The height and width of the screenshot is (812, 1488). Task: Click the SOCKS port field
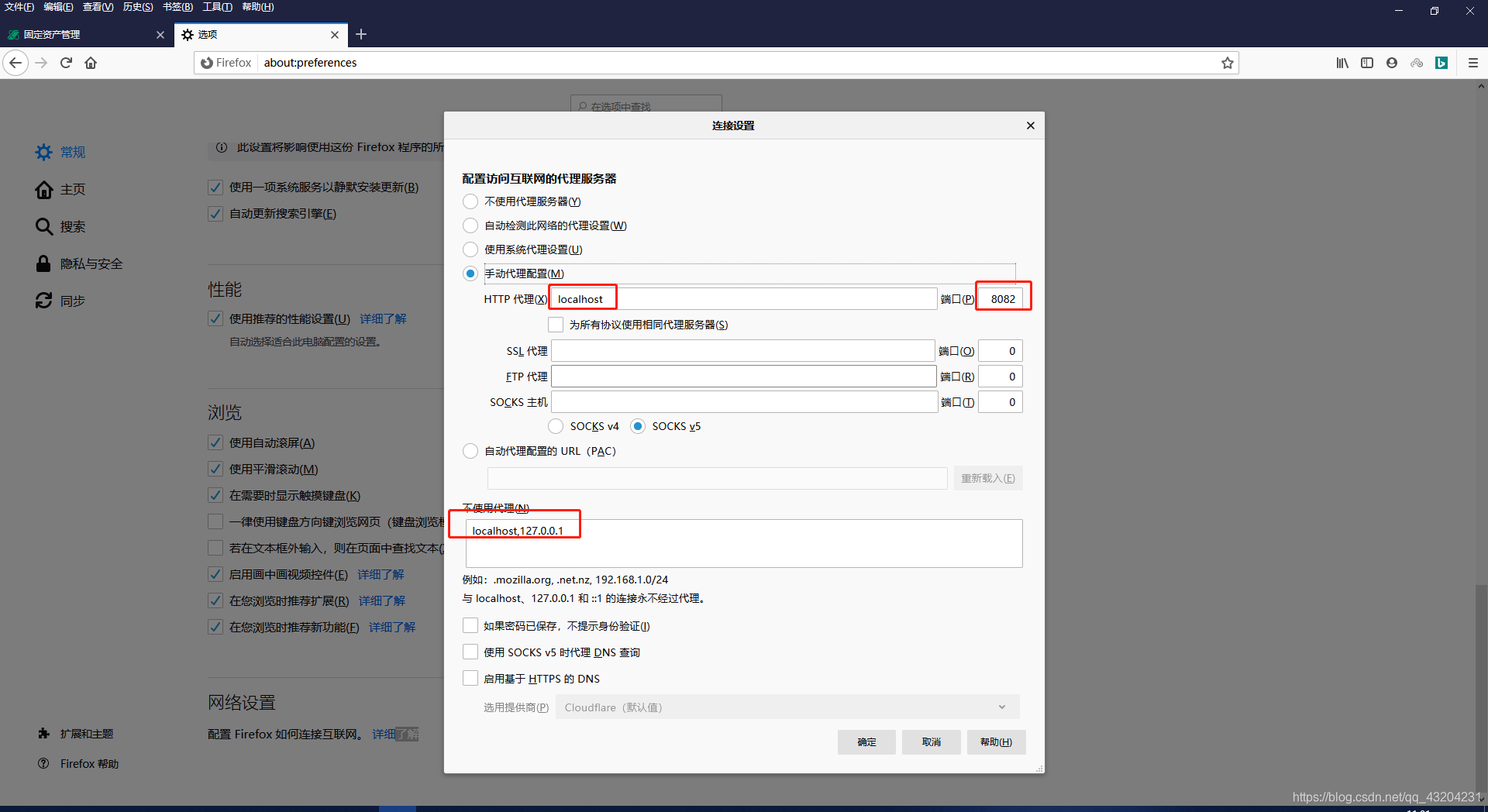(x=1001, y=402)
